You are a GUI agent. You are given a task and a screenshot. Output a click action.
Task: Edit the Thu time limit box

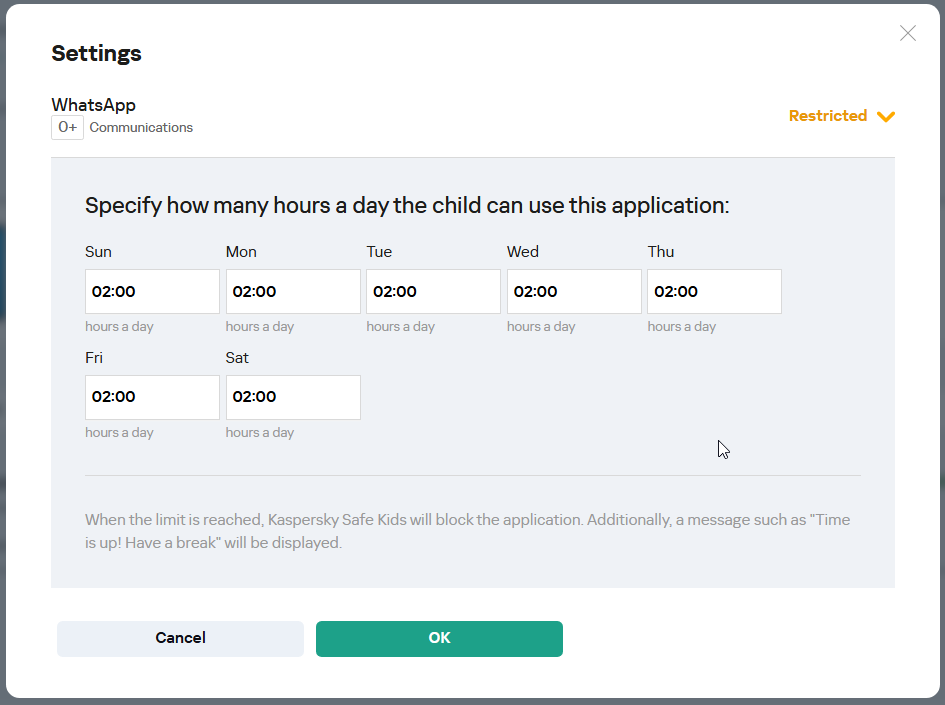pyautogui.click(x=714, y=292)
